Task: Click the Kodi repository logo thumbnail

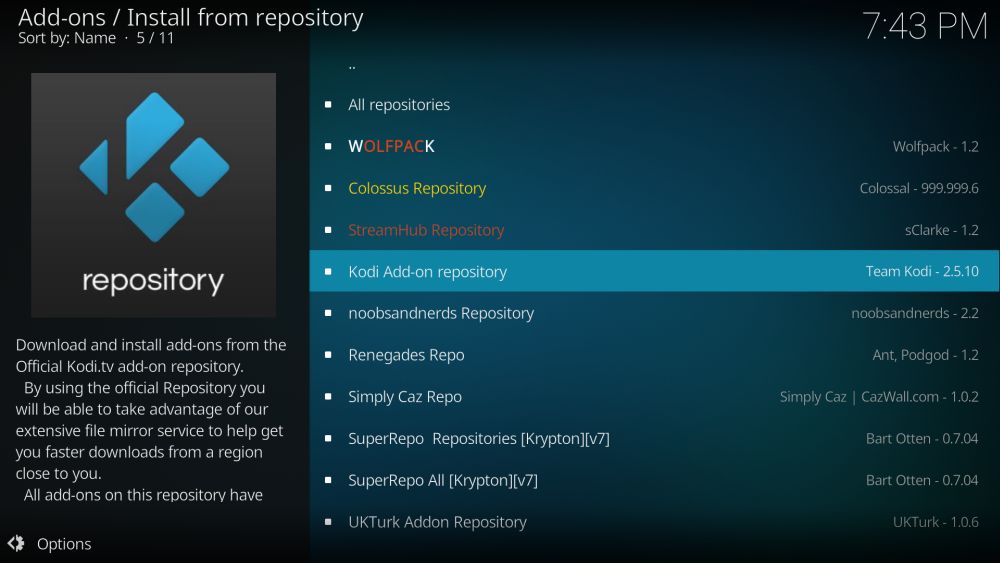Action: 153,195
